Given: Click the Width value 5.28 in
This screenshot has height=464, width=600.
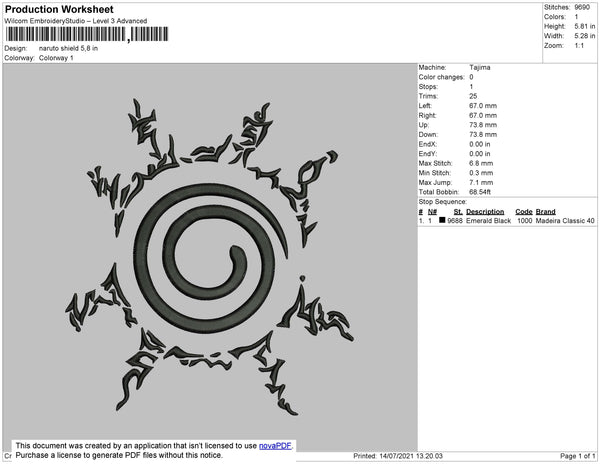Looking at the screenshot, I should (x=585, y=36).
